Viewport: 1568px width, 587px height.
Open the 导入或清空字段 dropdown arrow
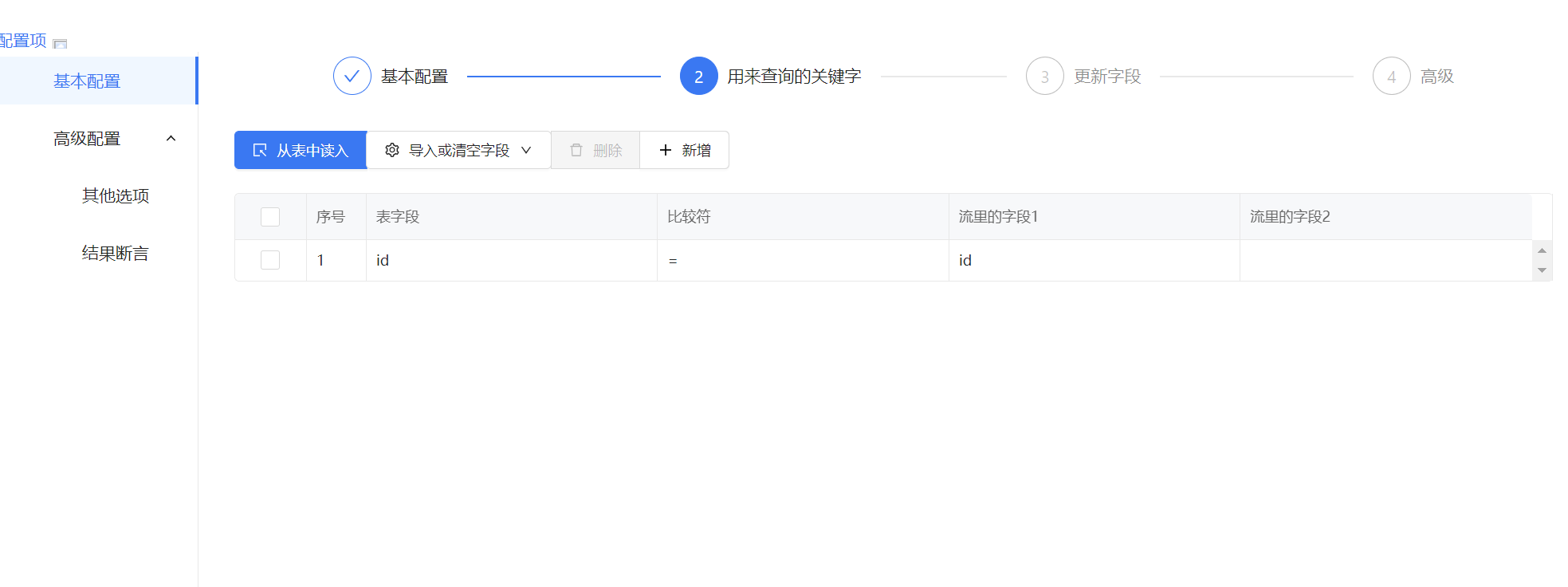(526, 150)
